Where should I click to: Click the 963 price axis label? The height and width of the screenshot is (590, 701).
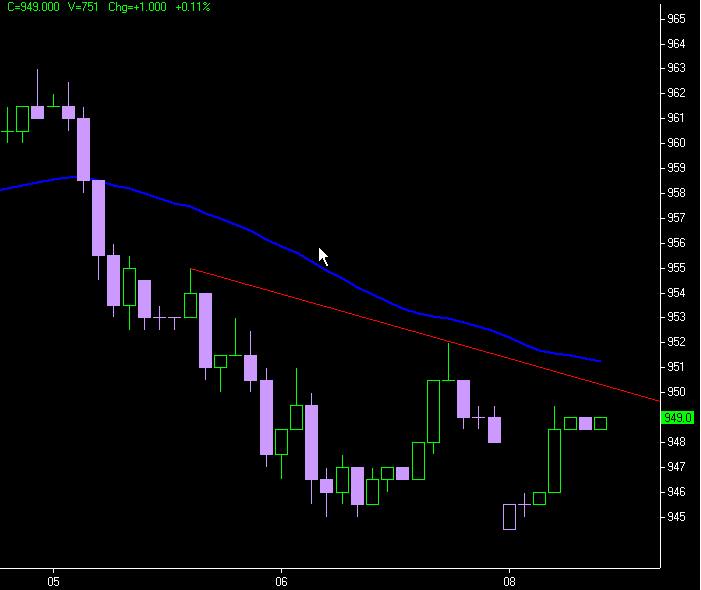[x=676, y=67]
